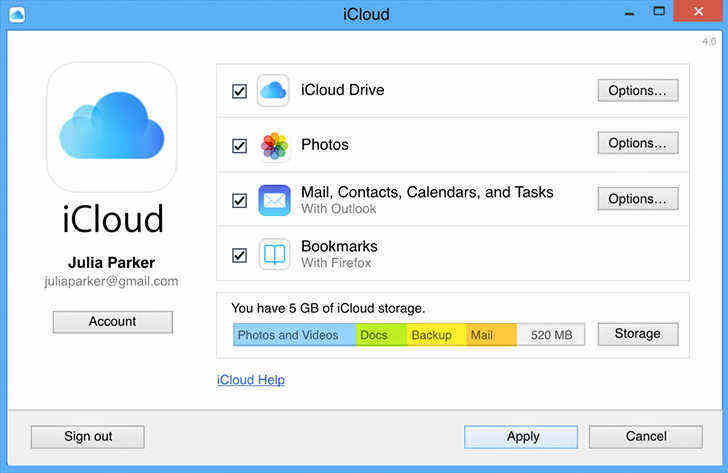
Task: Click the iCloud title bar app icon
Action: [17, 15]
